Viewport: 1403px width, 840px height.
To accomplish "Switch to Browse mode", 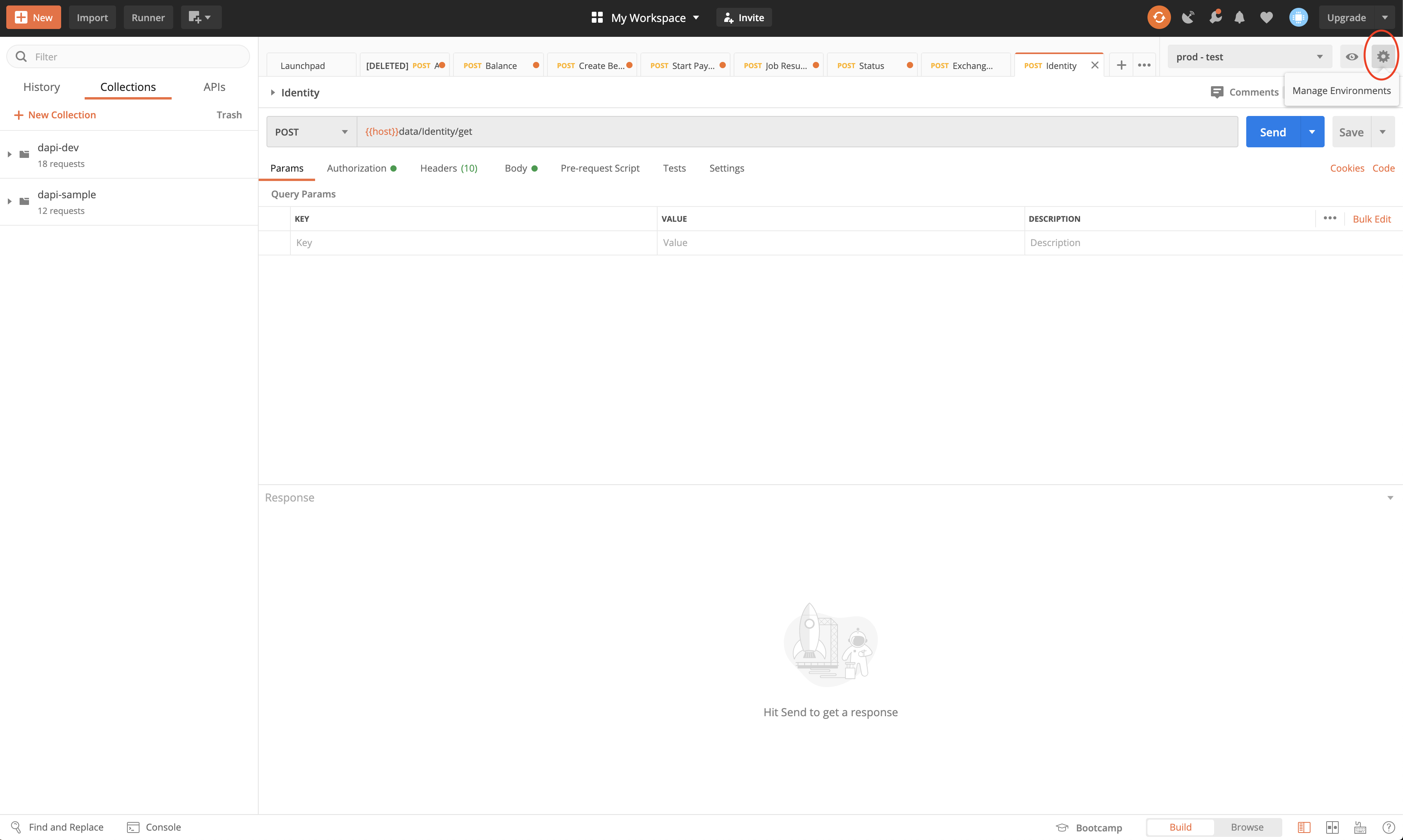I will click(x=1247, y=827).
